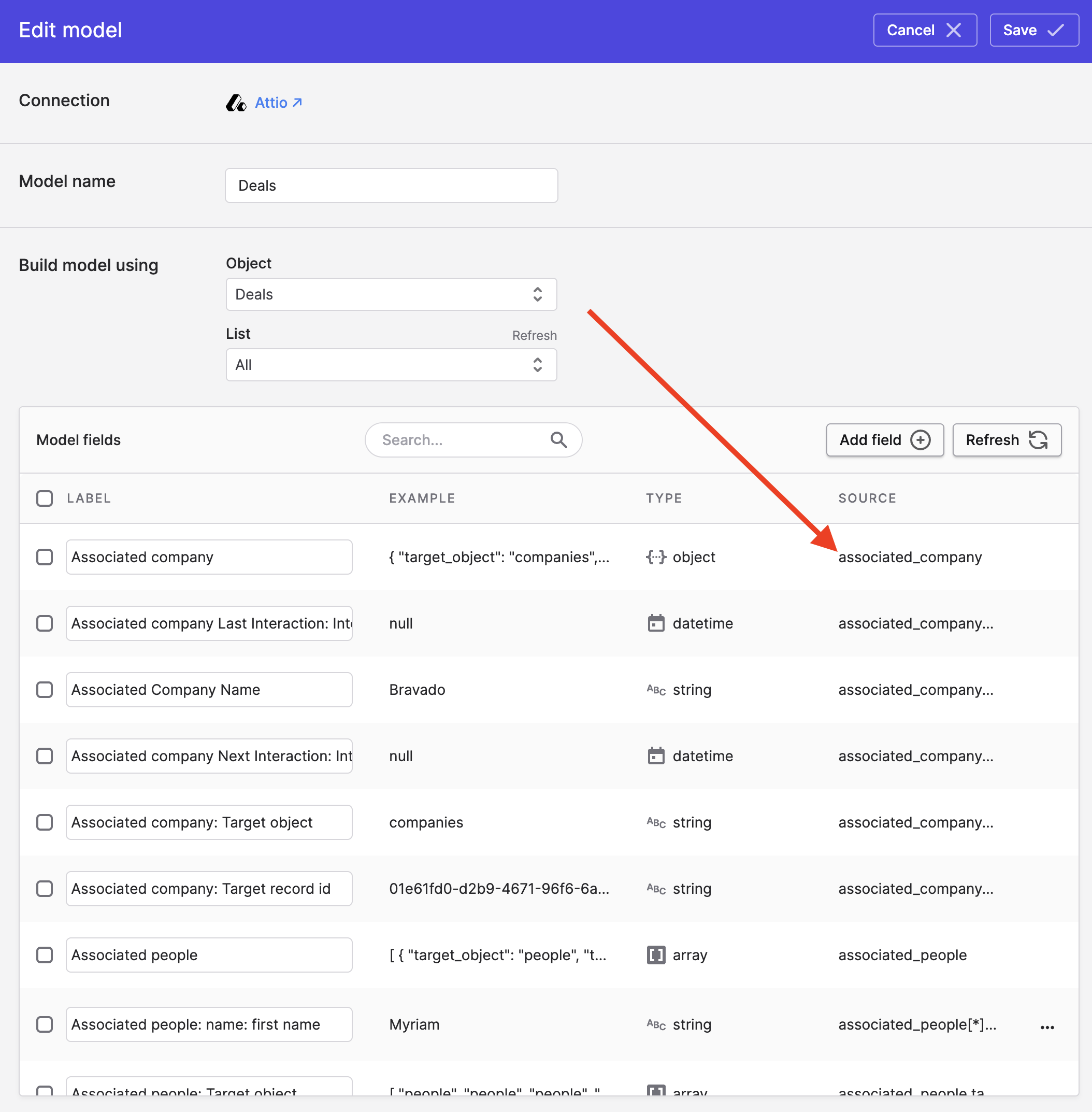Click the small Refresh link above List
Viewport: 1092px width, 1112px height.
[534, 336]
